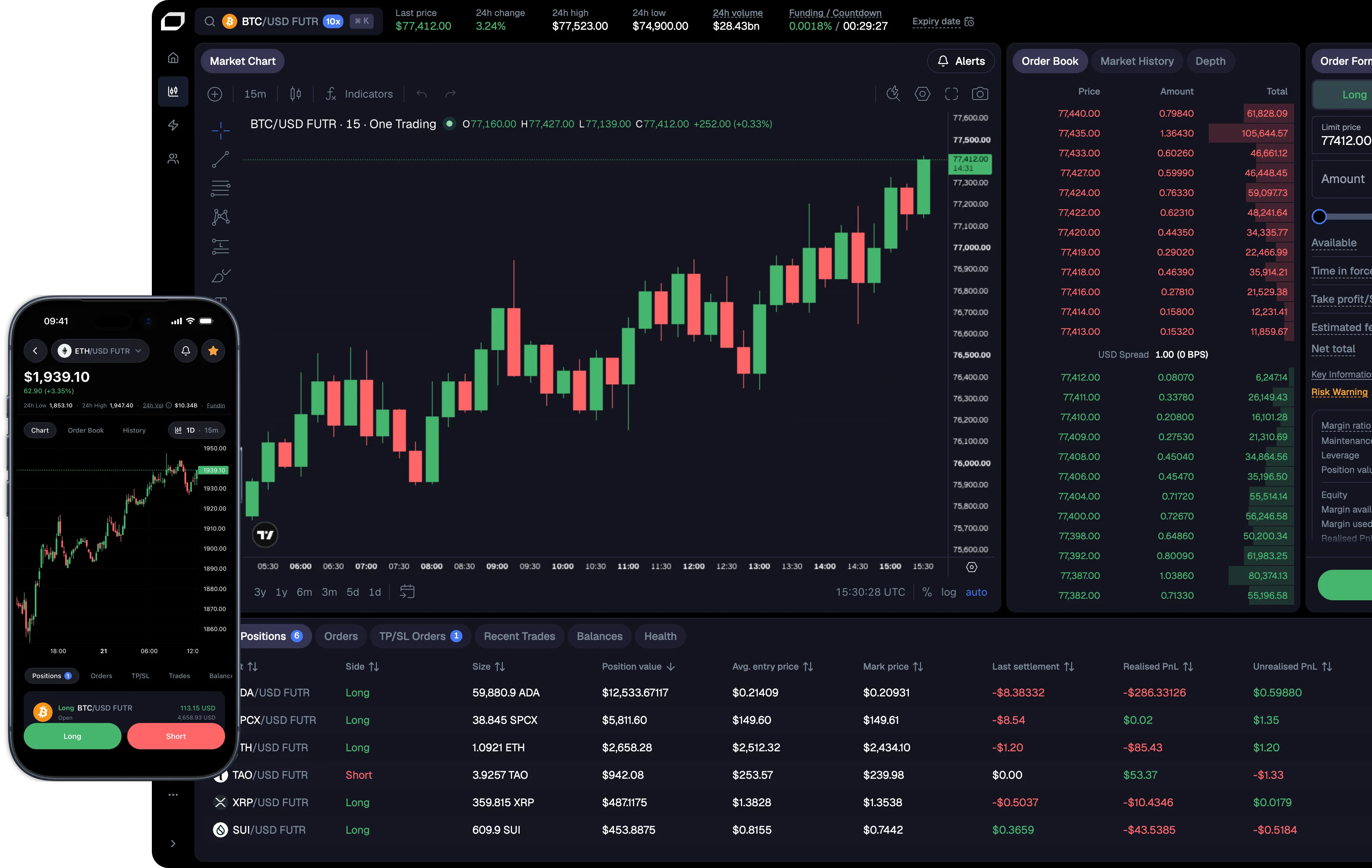Open the home icon in left sidebar
The image size is (1372, 868).
coord(173,58)
